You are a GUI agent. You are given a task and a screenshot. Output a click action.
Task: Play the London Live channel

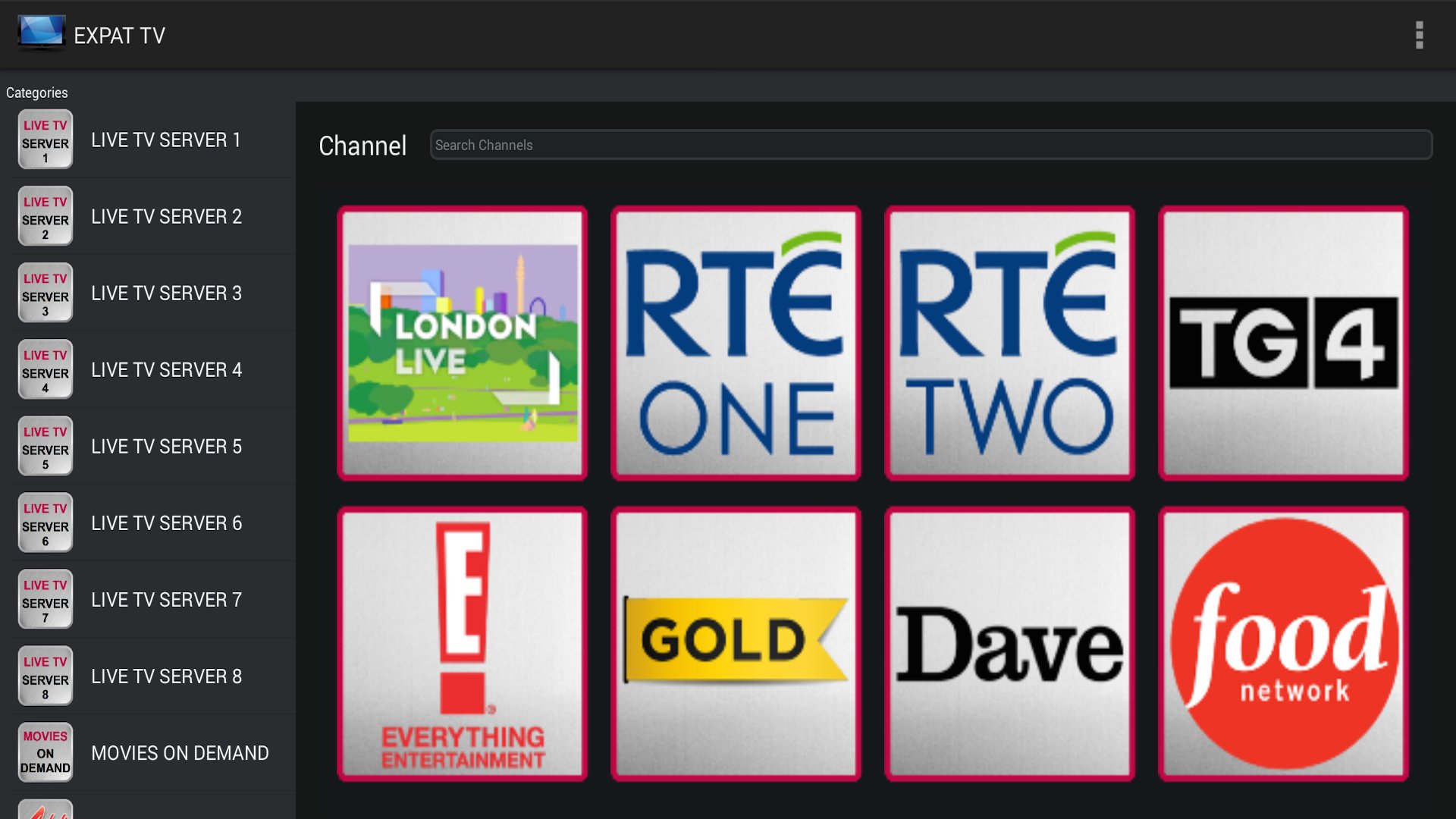click(x=463, y=343)
